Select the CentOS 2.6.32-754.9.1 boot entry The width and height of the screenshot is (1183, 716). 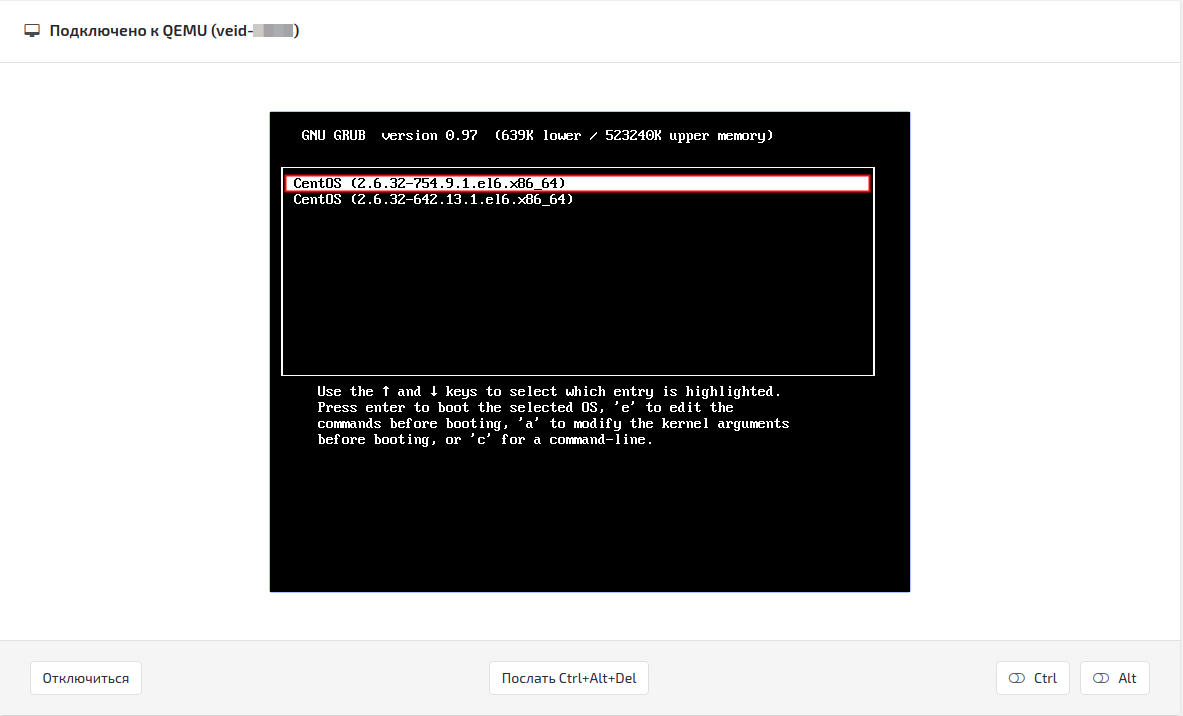[578, 183]
